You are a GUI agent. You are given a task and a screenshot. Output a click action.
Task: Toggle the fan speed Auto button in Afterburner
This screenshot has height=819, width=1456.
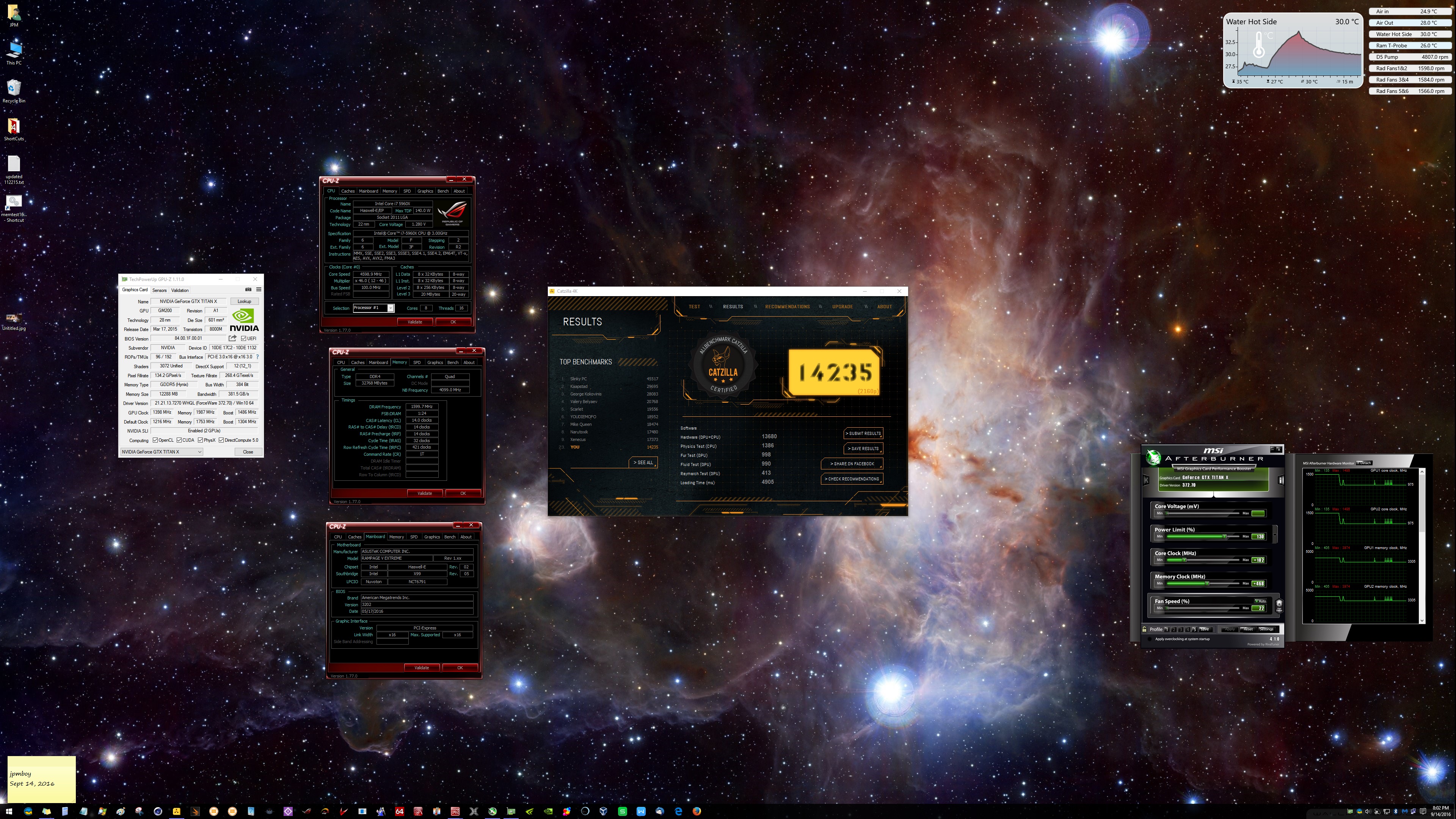click(x=1260, y=601)
